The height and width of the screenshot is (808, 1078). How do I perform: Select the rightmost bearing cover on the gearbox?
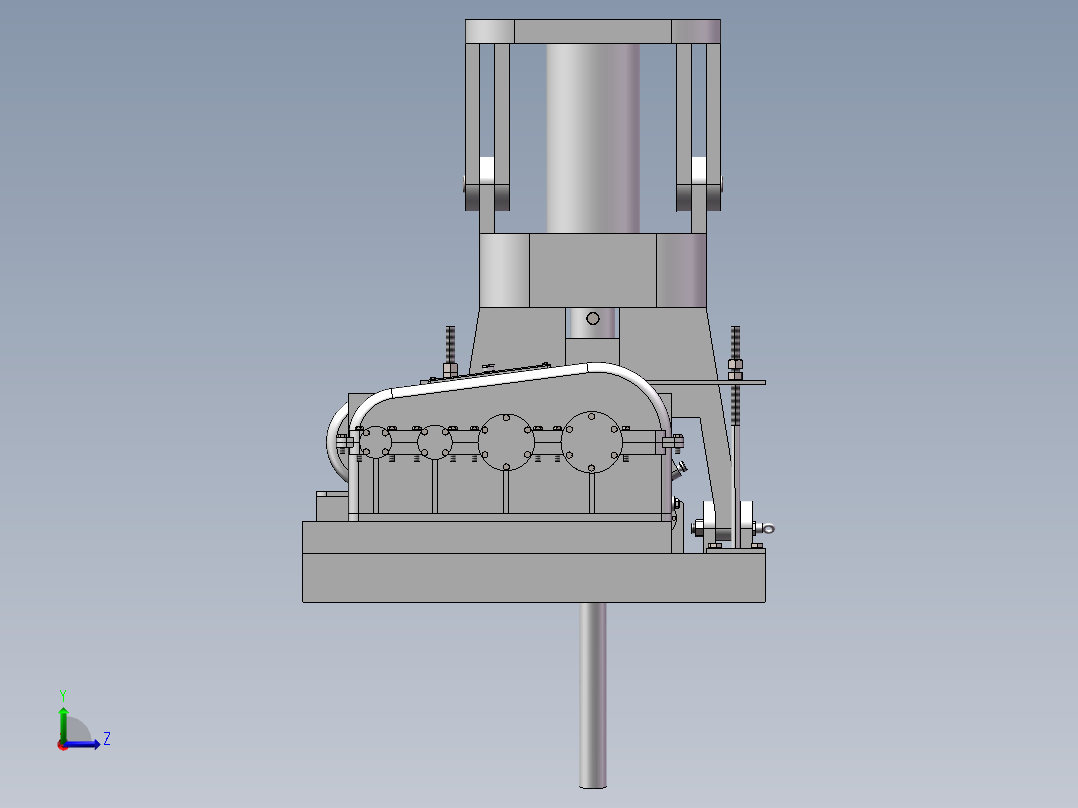tap(591, 442)
